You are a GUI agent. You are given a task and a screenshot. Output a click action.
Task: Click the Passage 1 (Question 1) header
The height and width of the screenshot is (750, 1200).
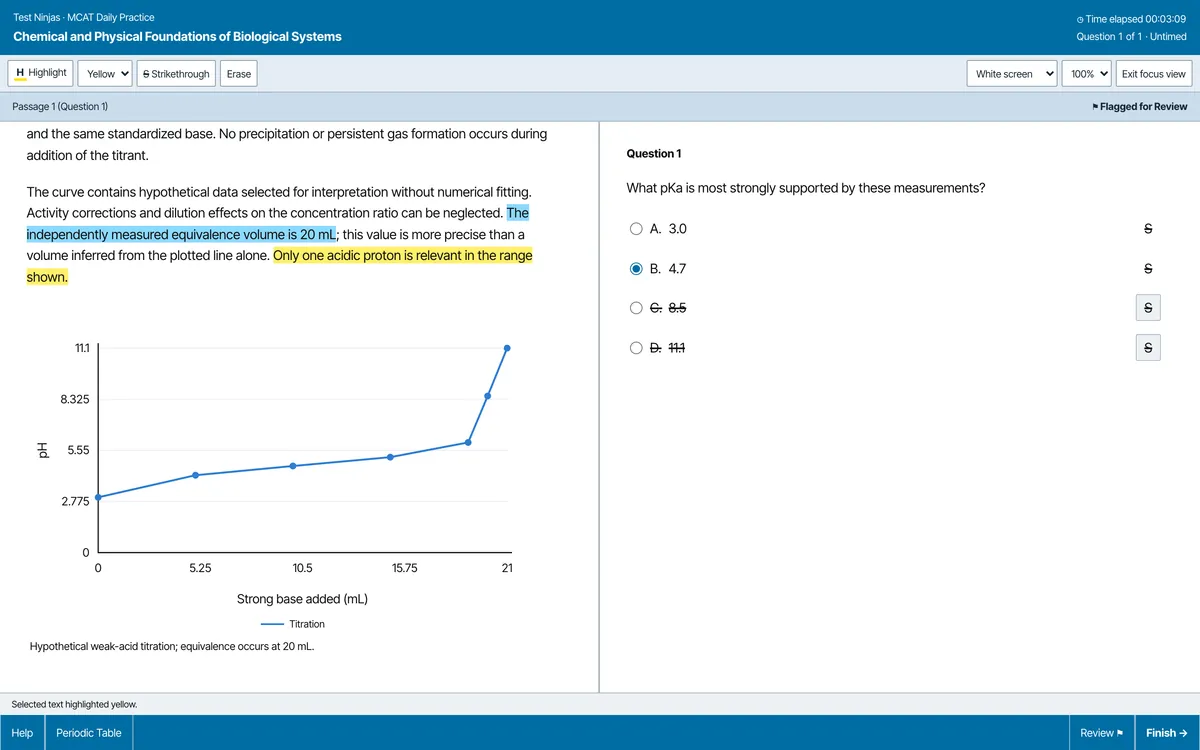pyautogui.click(x=60, y=107)
